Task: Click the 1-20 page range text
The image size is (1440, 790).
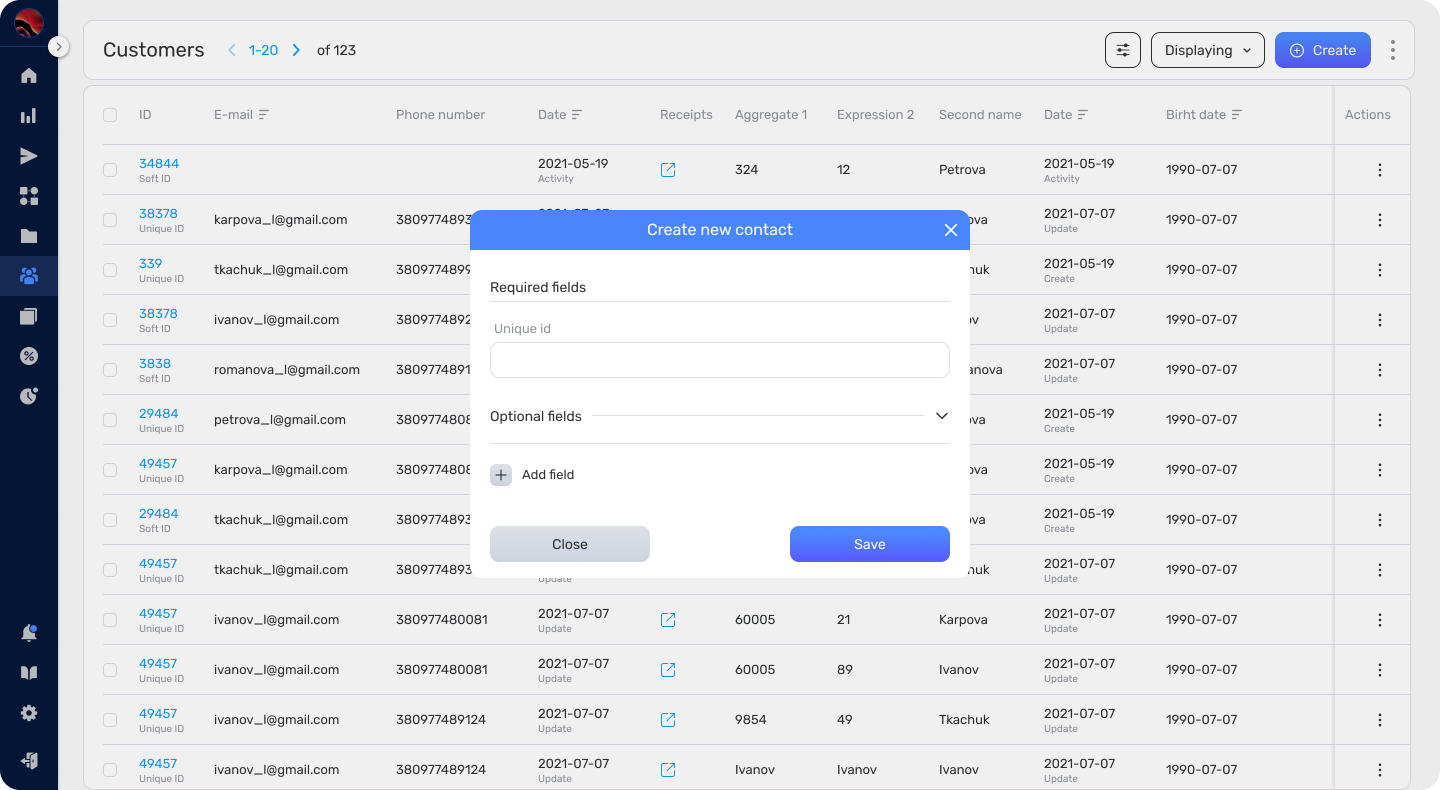Action: click(x=263, y=50)
